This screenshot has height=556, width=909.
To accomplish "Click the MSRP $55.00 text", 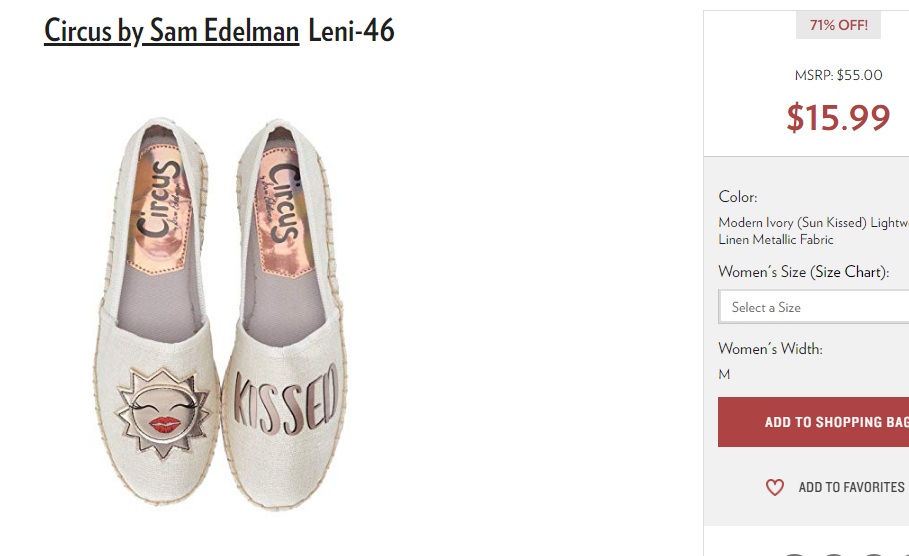I will pyautogui.click(x=838, y=75).
